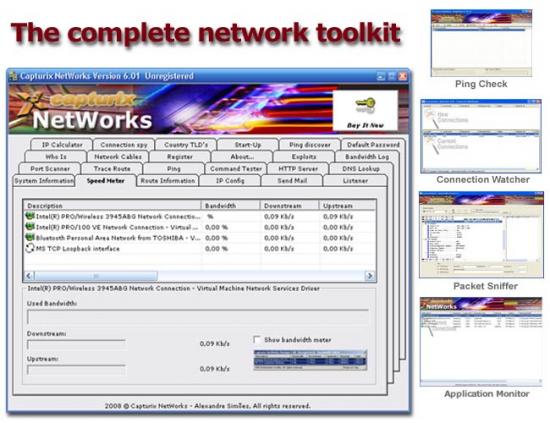Switch to the IP Config tab
The image size is (550, 423).
point(230,180)
